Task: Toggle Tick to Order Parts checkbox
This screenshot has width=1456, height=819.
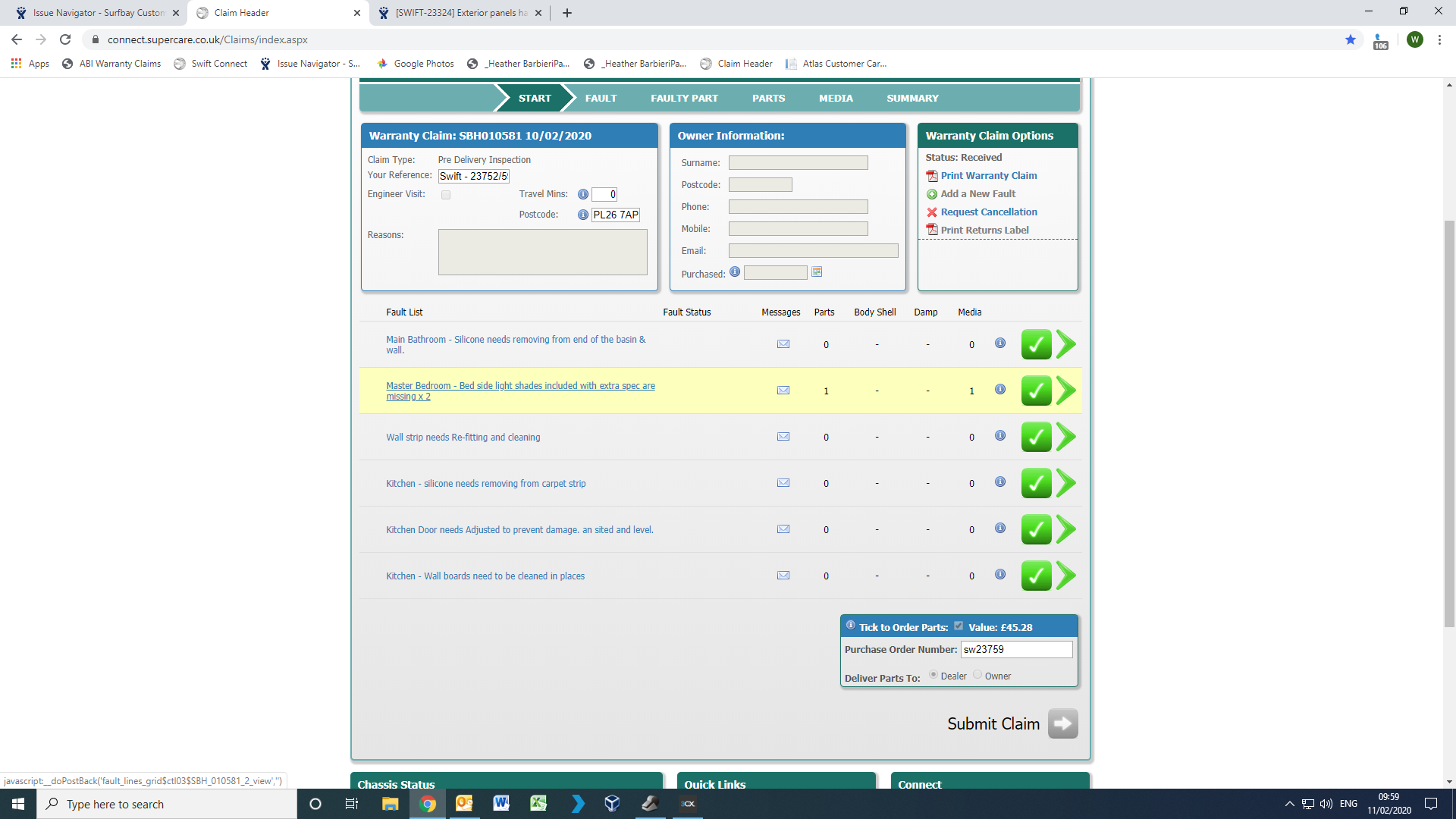Action: (x=959, y=626)
